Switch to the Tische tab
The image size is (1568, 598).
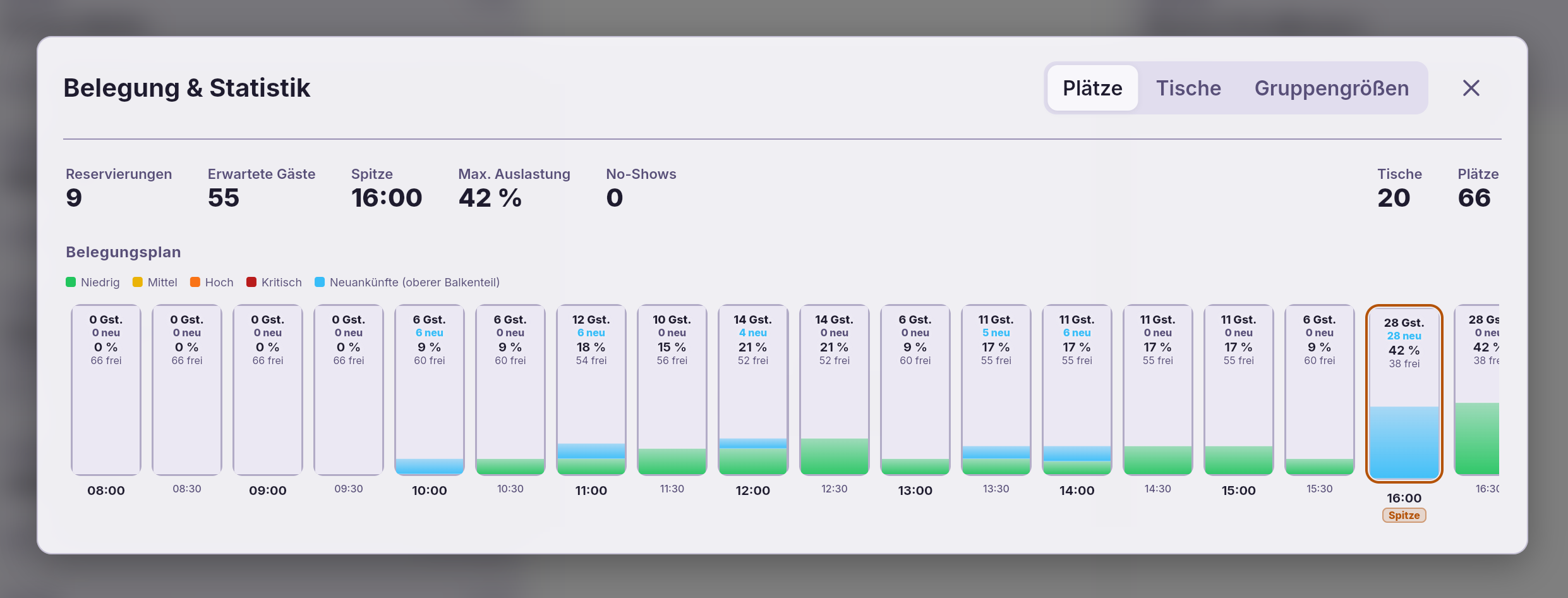(x=1188, y=88)
